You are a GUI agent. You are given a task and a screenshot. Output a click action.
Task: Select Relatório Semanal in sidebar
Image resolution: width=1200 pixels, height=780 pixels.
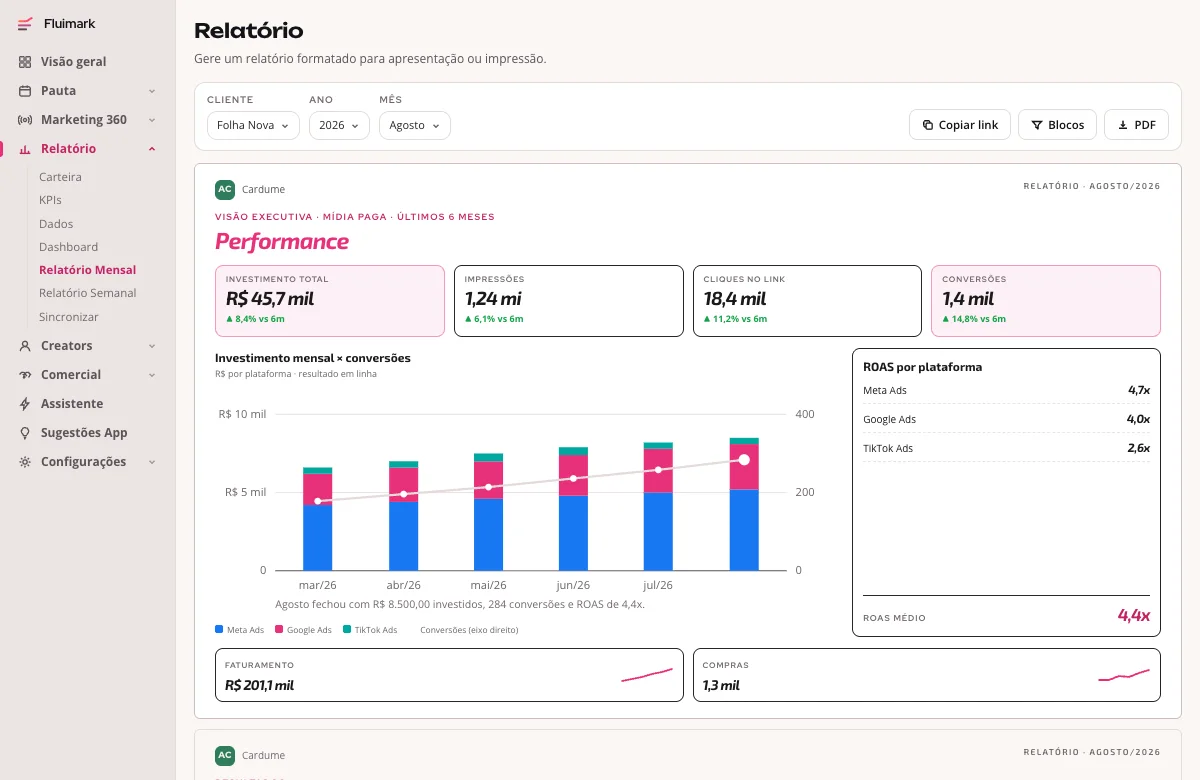[x=88, y=293]
